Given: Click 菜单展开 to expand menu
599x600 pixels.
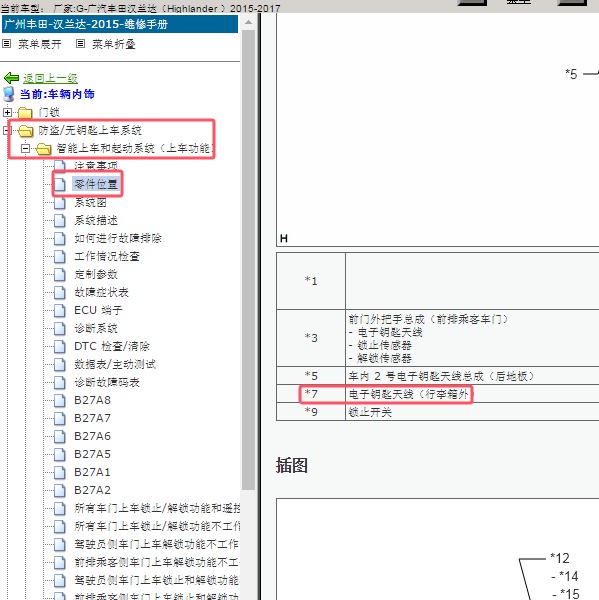Looking at the screenshot, I should [40, 44].
